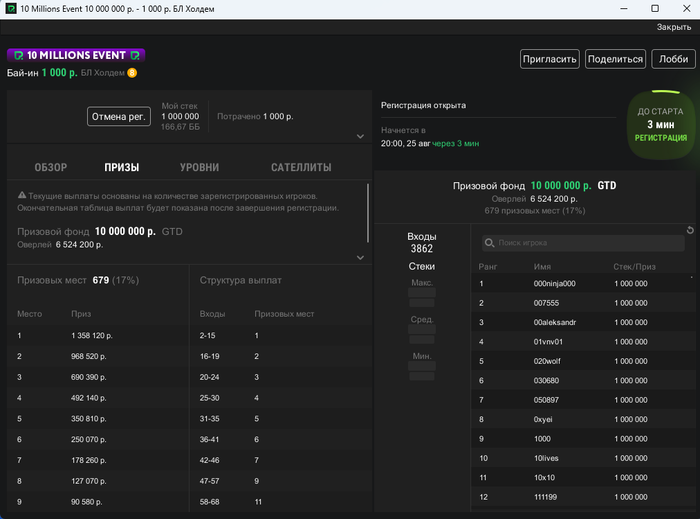This screenshot has height=519, width=700.
Task: Click the warning triangle icon beside payouts notice
Action: (21, 195)
